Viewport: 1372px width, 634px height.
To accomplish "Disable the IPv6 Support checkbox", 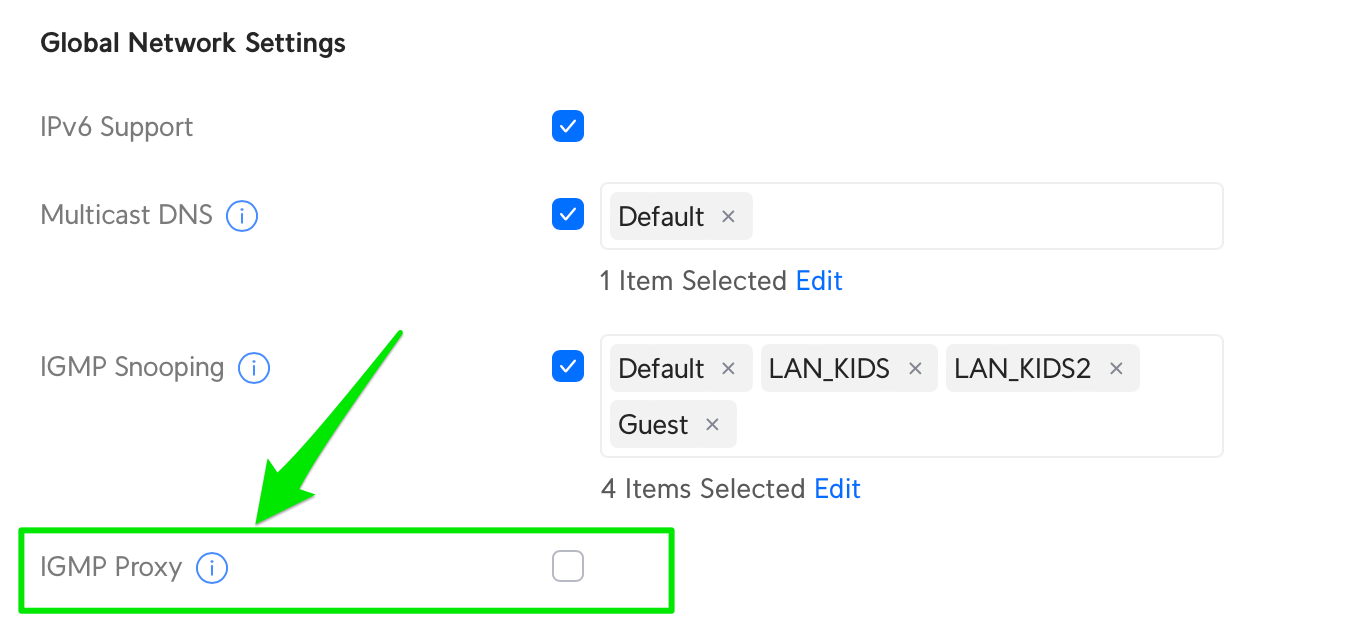I will click(x=568, y=127).
